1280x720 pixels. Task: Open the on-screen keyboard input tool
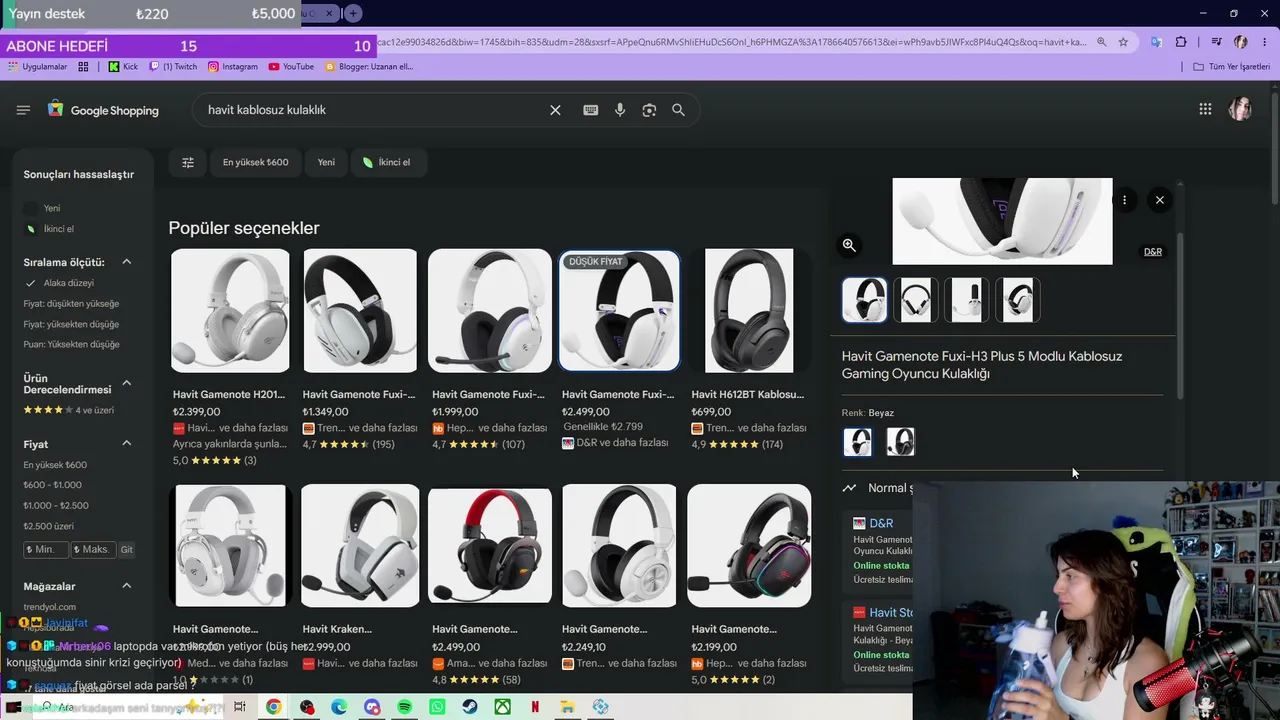click(x=591, y=110)
